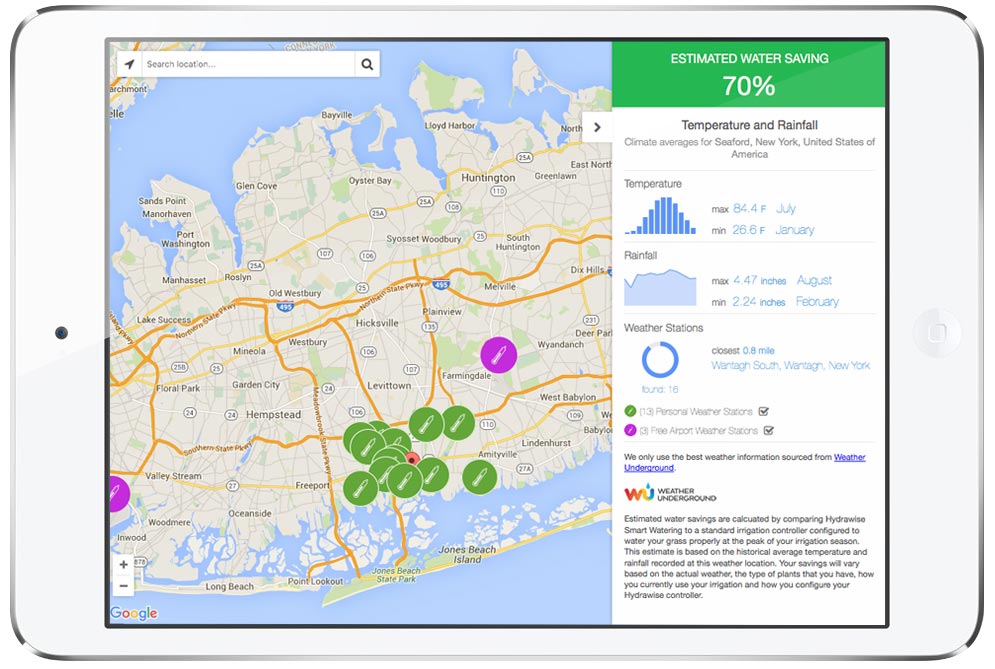
Task: Toggle Free Airport Weather Stations checkbox
Action: (x=768, y=431)
